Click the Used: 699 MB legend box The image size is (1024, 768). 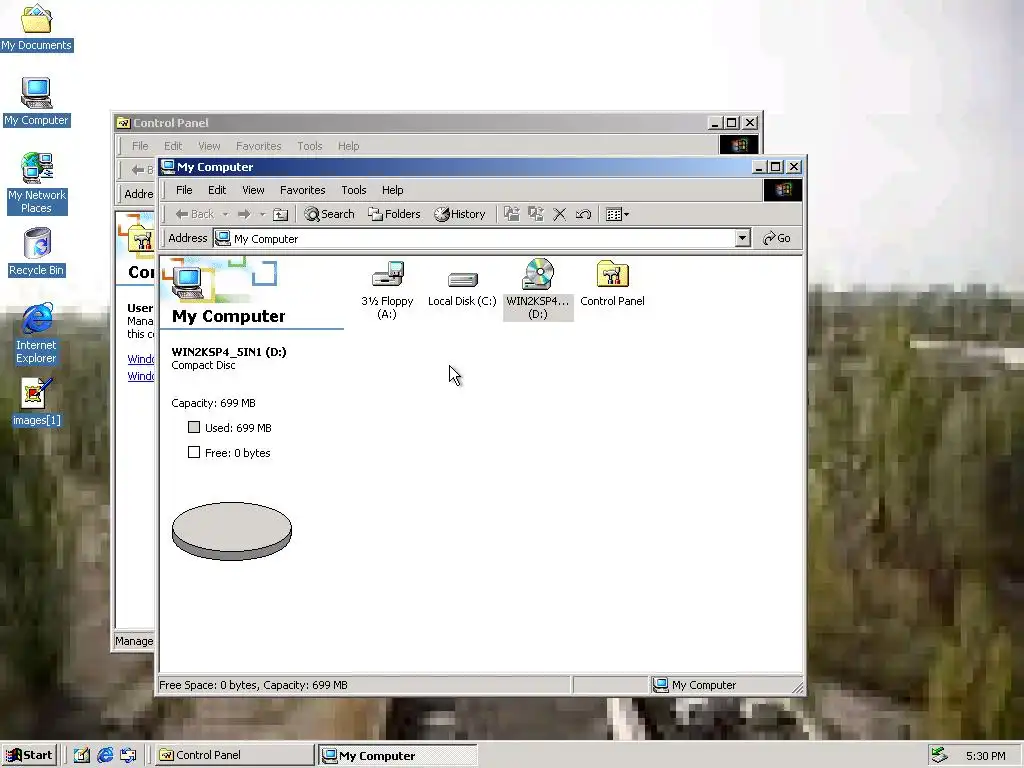coord(194,427)
